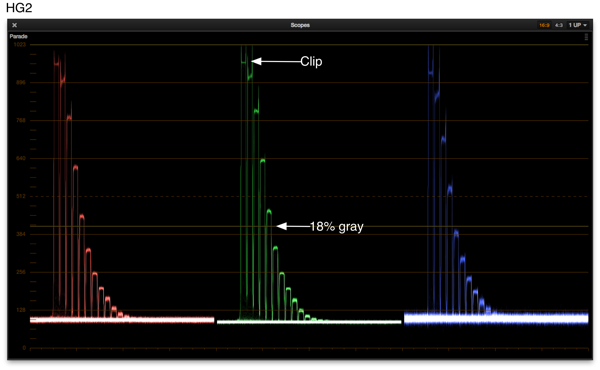Click the Scopes window title

point(300,25)
